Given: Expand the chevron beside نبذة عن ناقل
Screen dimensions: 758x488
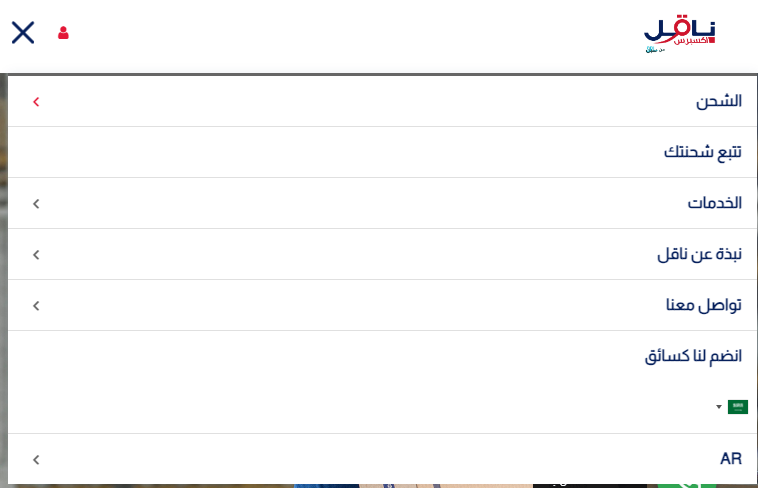Looking at the screenshot, I should click(36, 255).
